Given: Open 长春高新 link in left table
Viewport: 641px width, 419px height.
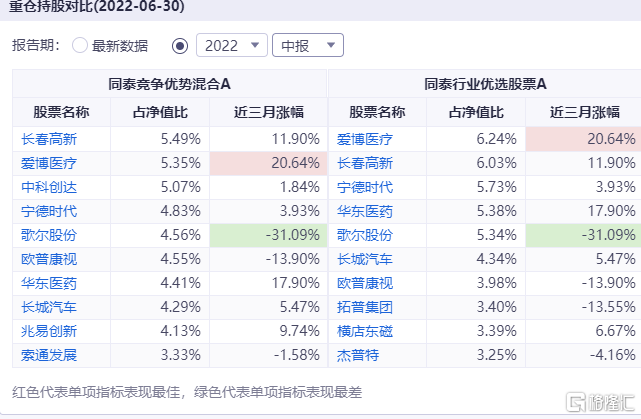Looking at the screenshot, I should (x=49, y=138).
